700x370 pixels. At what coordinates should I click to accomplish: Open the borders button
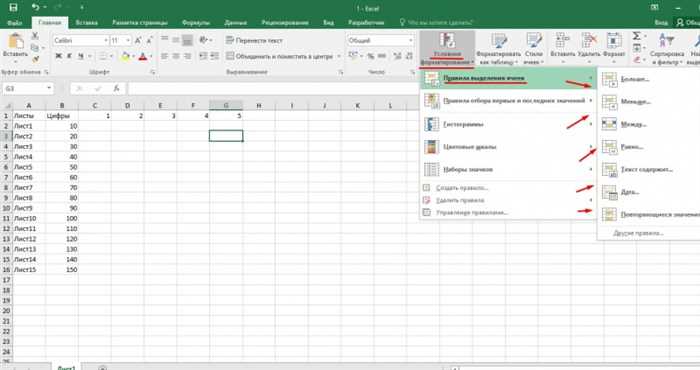pyautogui.click(x=102, y=56)
